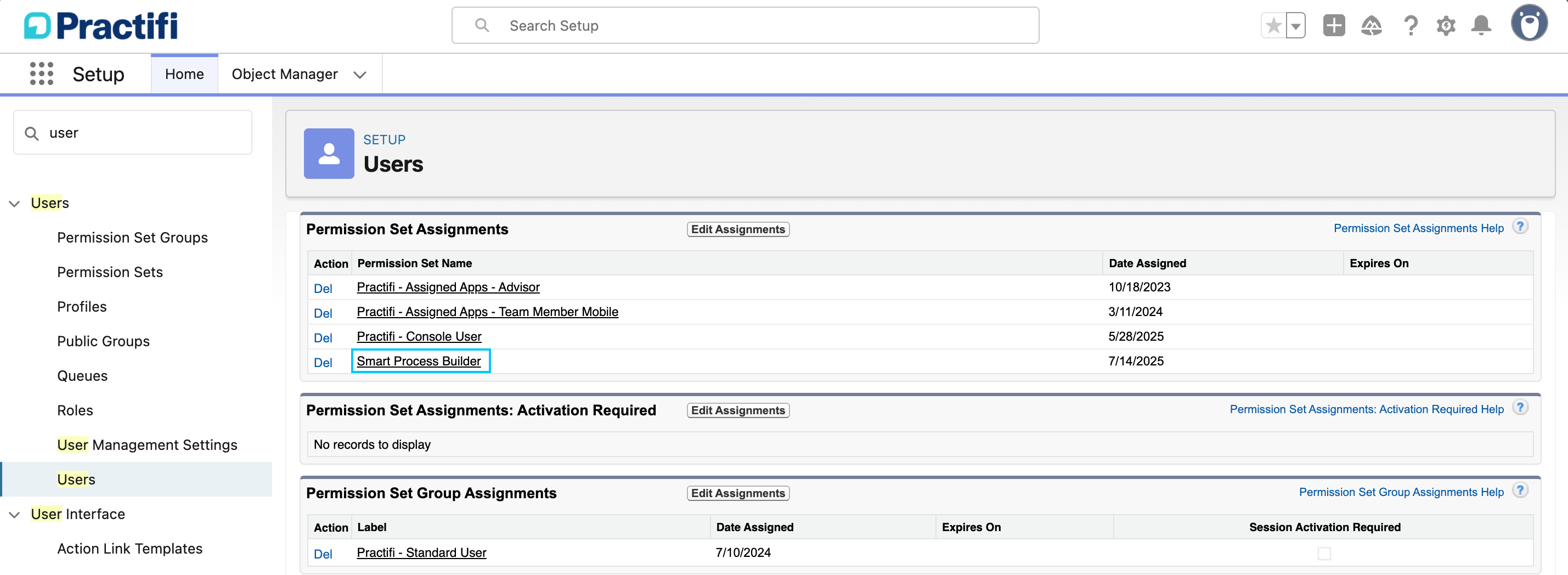Click the 'No records to display' text
This screenshot has width=1568, height=575.
point(372,444)
